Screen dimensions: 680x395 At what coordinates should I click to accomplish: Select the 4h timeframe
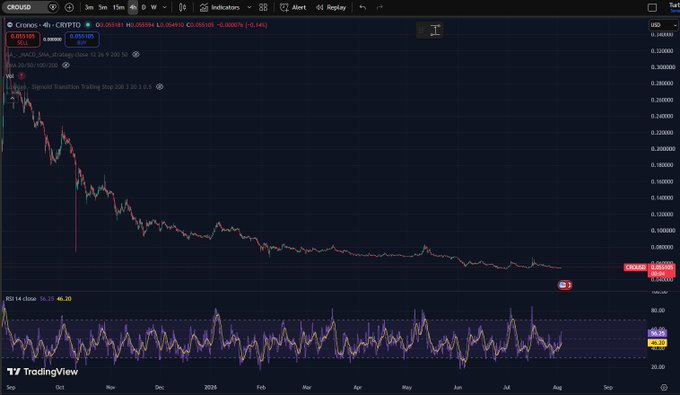133,7
